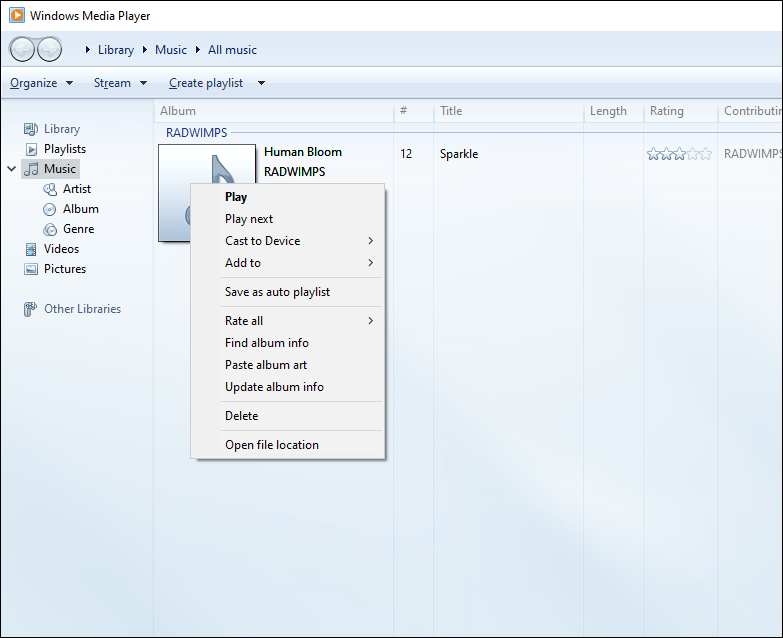This screenshot has width=783, height=638.
Task: Sort by the Length column header
Action: click(x=614, y=111)
